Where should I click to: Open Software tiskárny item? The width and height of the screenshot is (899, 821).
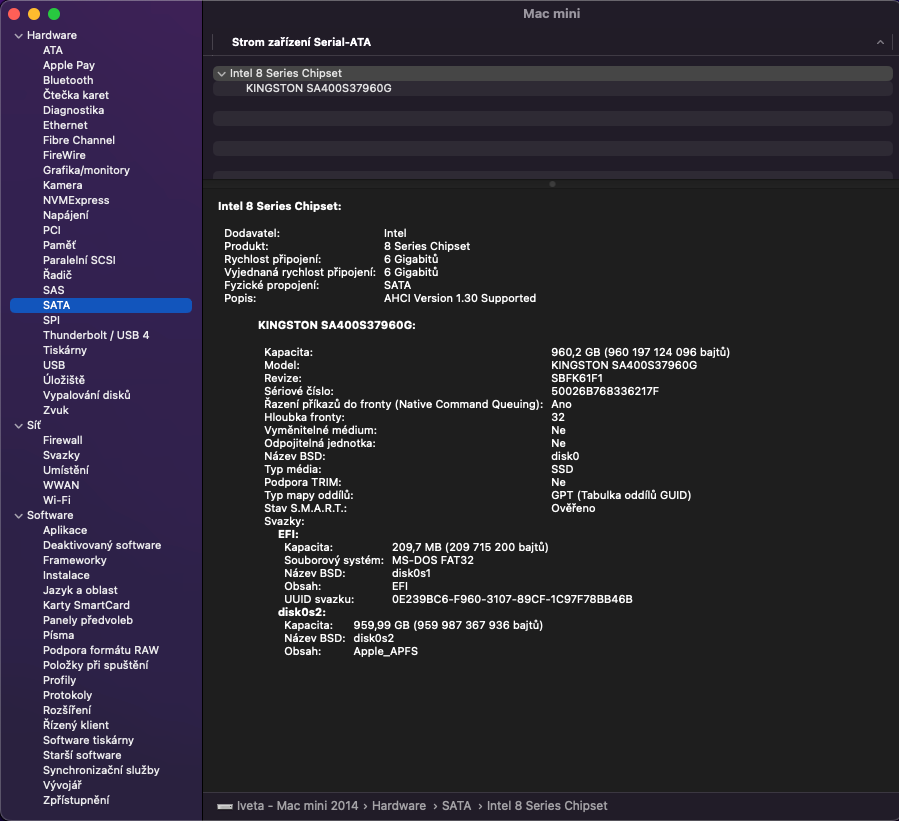88,740
